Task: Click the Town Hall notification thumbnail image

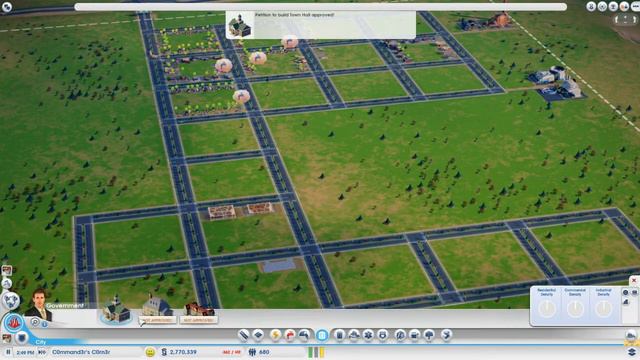Action: coord(240,26)
